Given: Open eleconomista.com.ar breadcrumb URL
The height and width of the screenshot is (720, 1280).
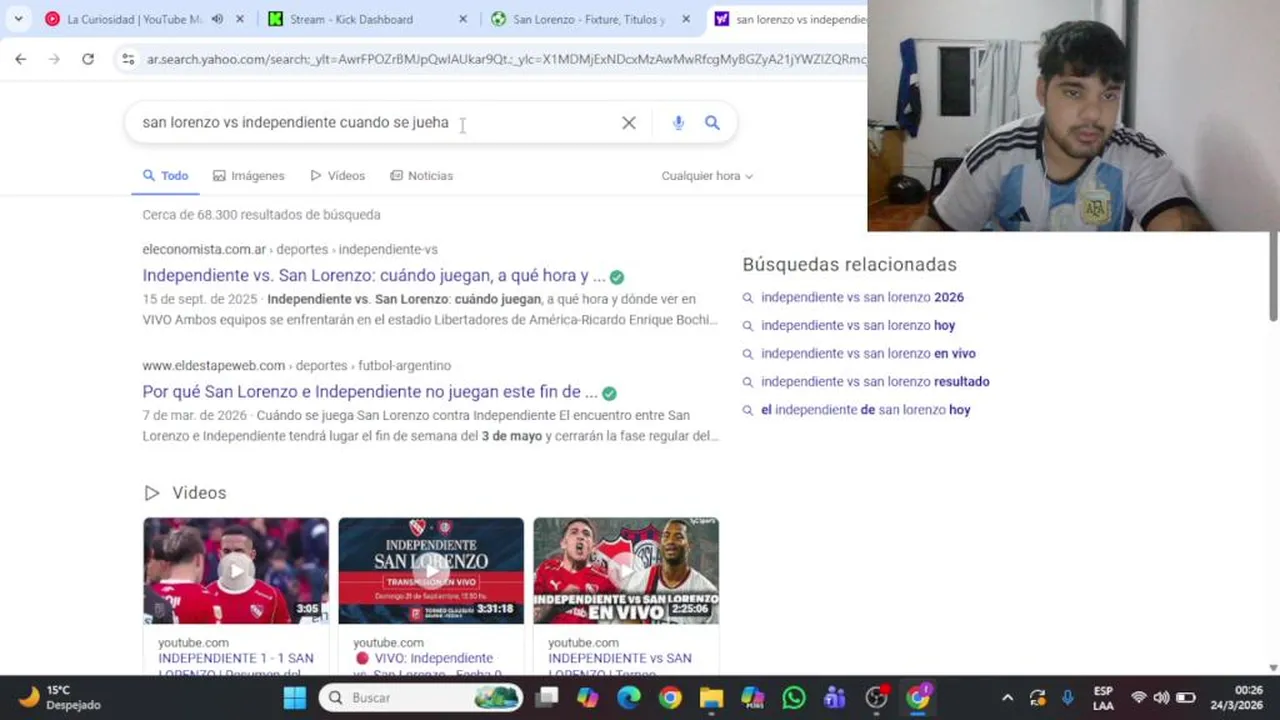Looking at the screenshot, I should tap(290, 249).
